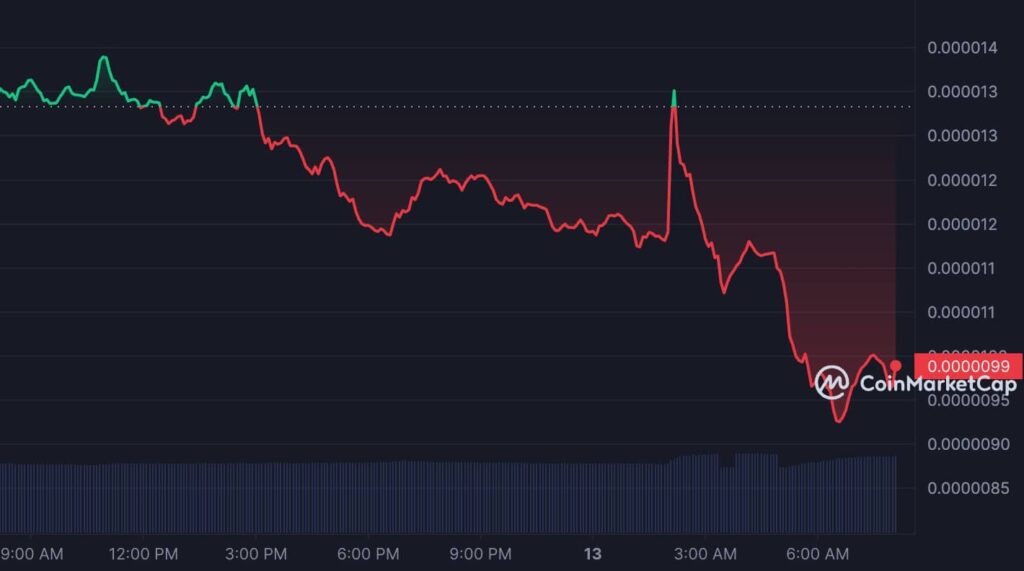
Task: Click the highest green peak of the price line
Action: (x=103, y=58)
